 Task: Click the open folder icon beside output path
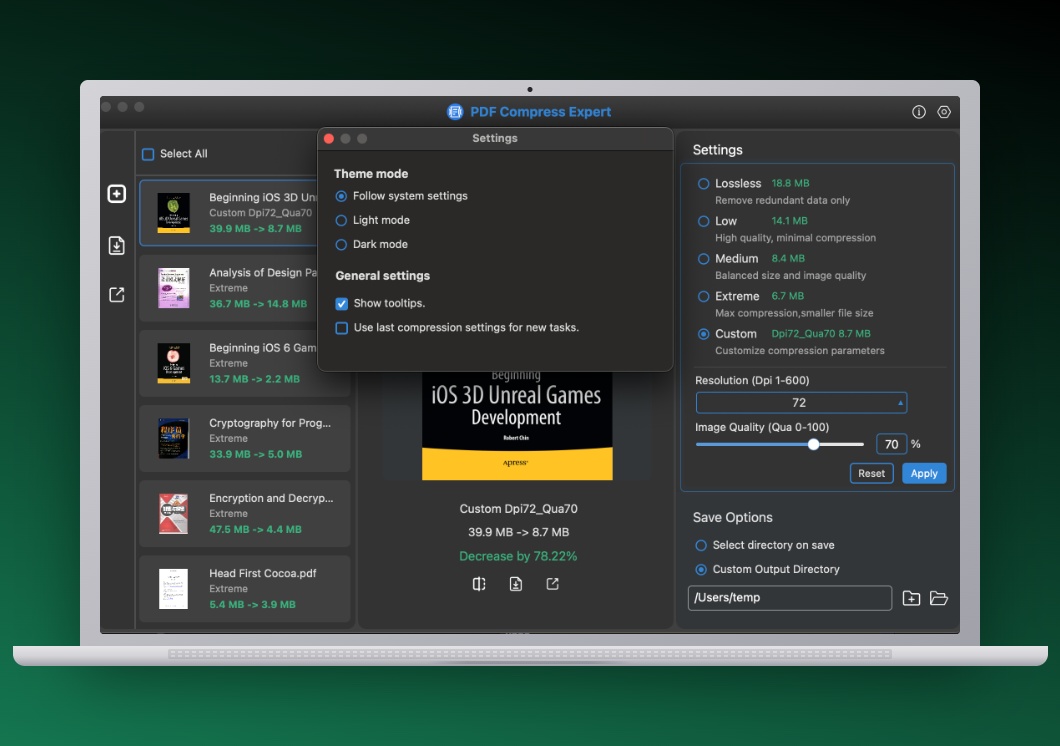[x=939, y=598]
